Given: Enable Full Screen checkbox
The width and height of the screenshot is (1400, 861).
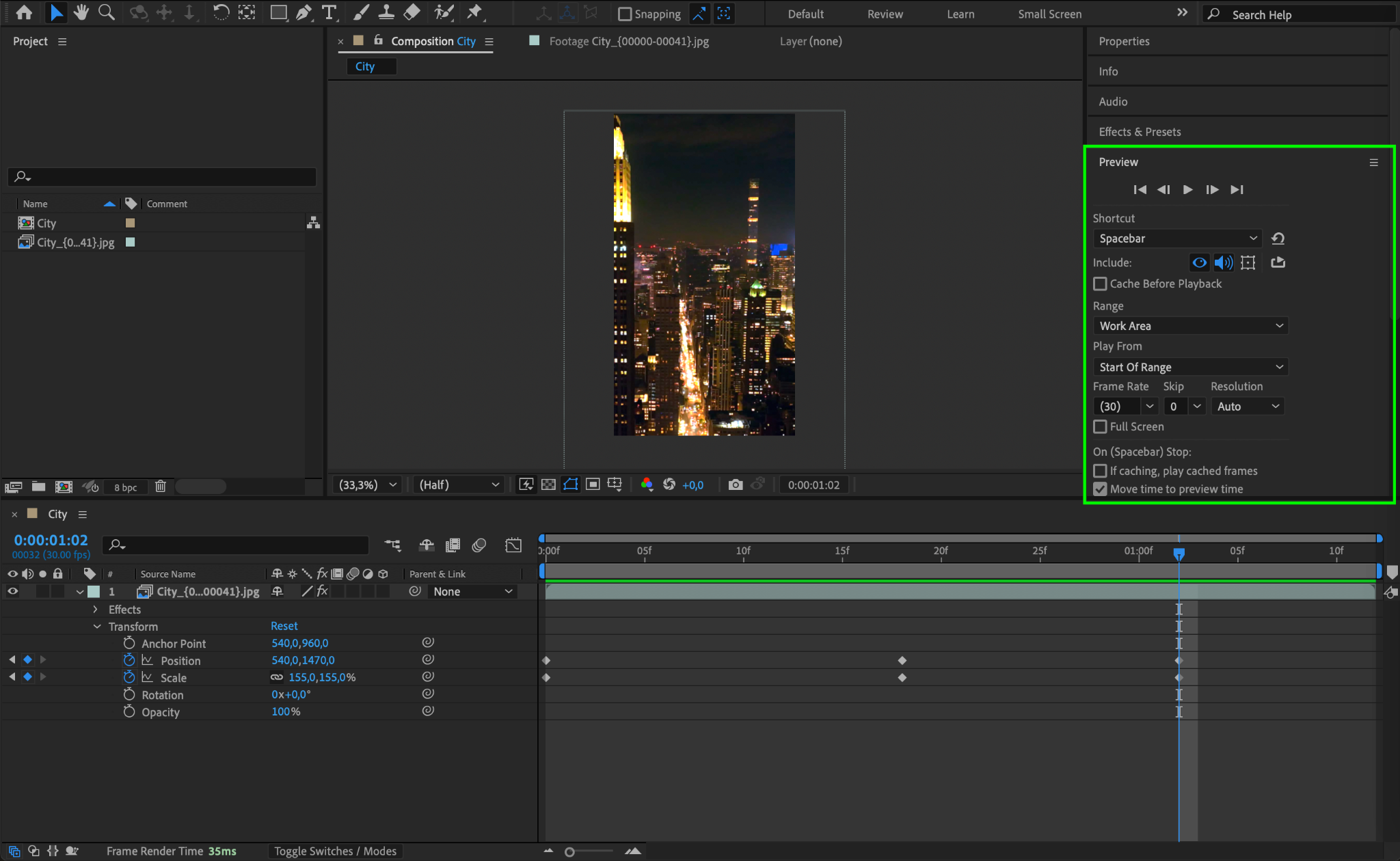Looking at the screenshot, I should click(x=1100, y=426).
